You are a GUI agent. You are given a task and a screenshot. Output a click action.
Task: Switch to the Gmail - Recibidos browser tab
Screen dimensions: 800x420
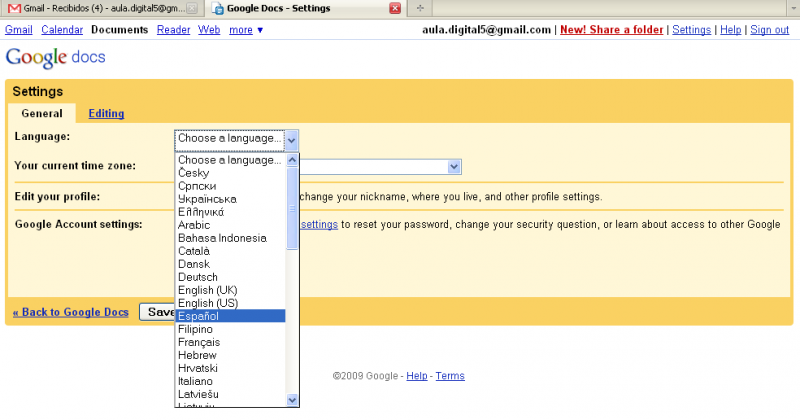(x=102, y=8)
